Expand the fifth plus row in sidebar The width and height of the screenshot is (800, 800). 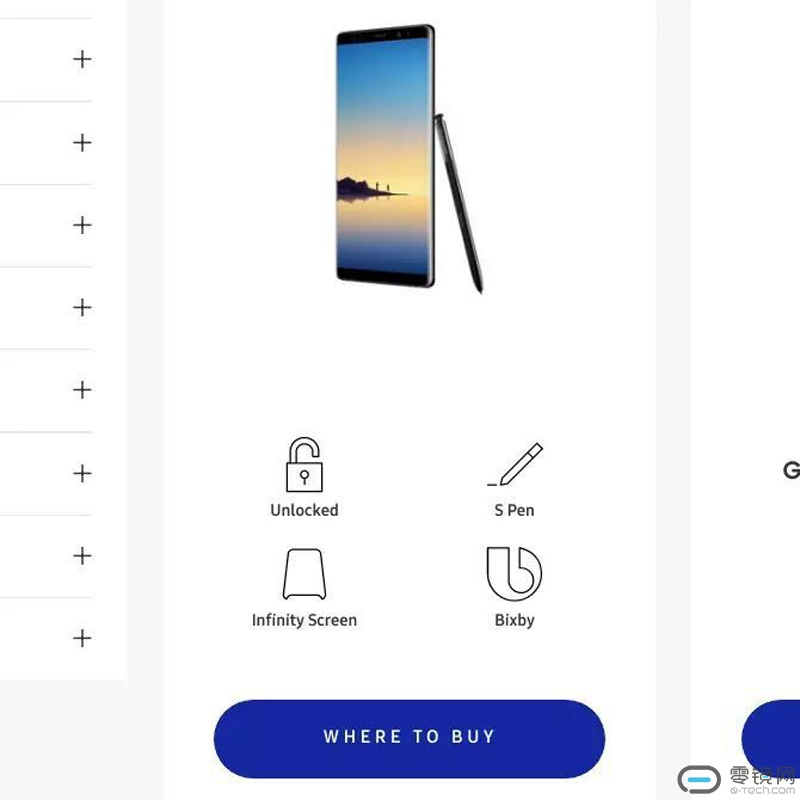point(82,390)
